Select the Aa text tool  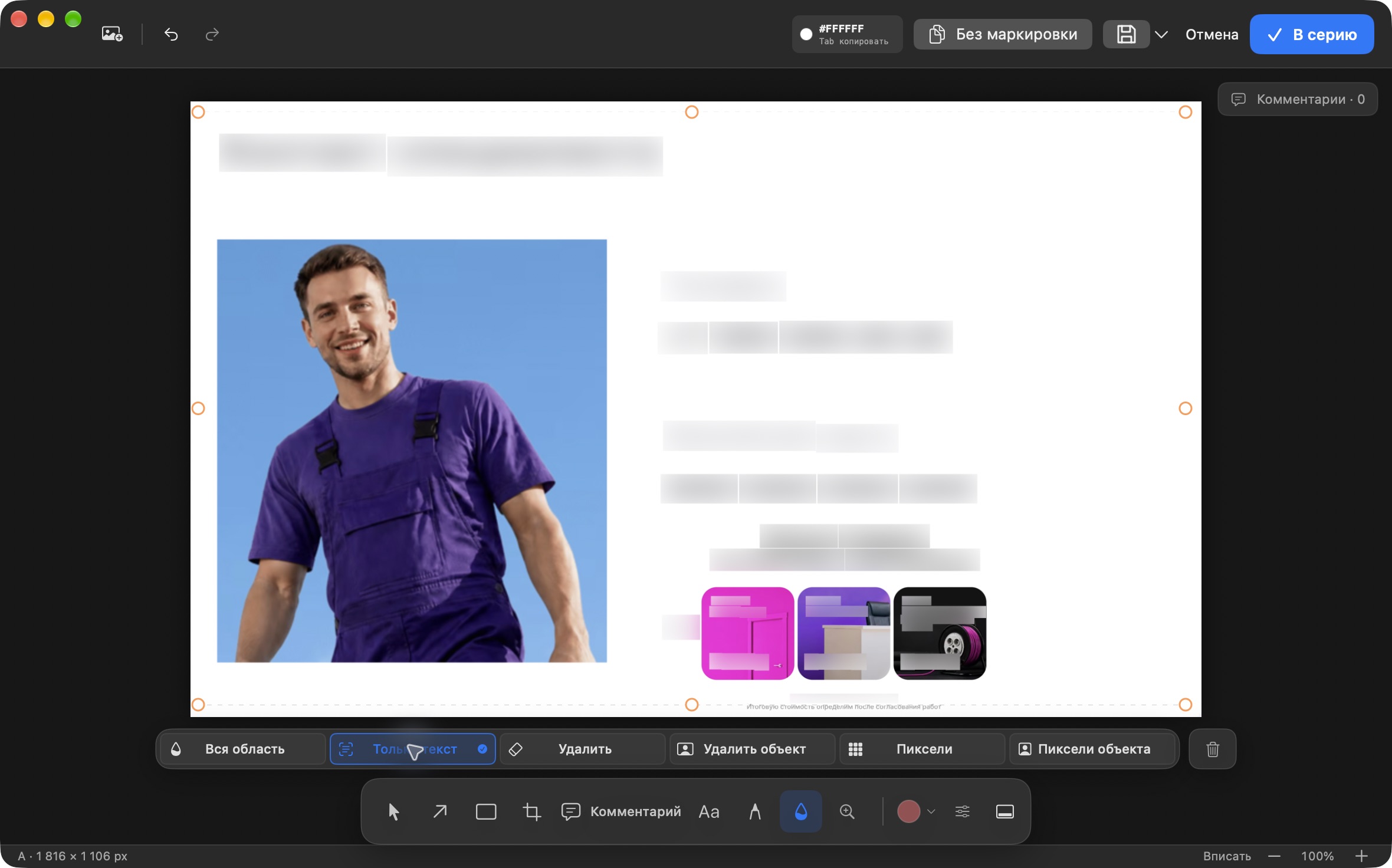709,811
